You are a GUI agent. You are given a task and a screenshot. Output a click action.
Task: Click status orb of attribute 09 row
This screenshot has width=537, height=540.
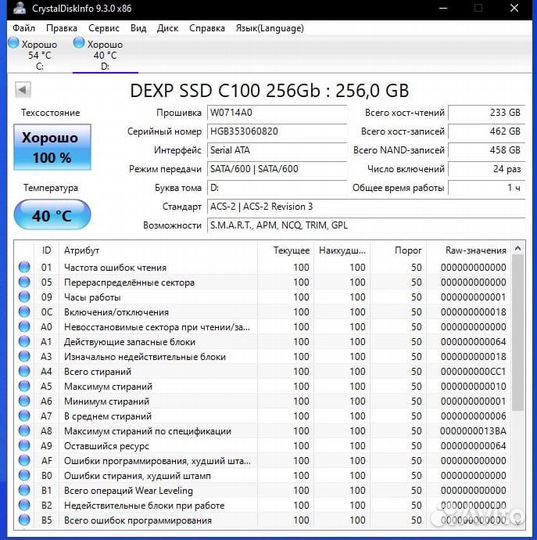pos(24,297)
